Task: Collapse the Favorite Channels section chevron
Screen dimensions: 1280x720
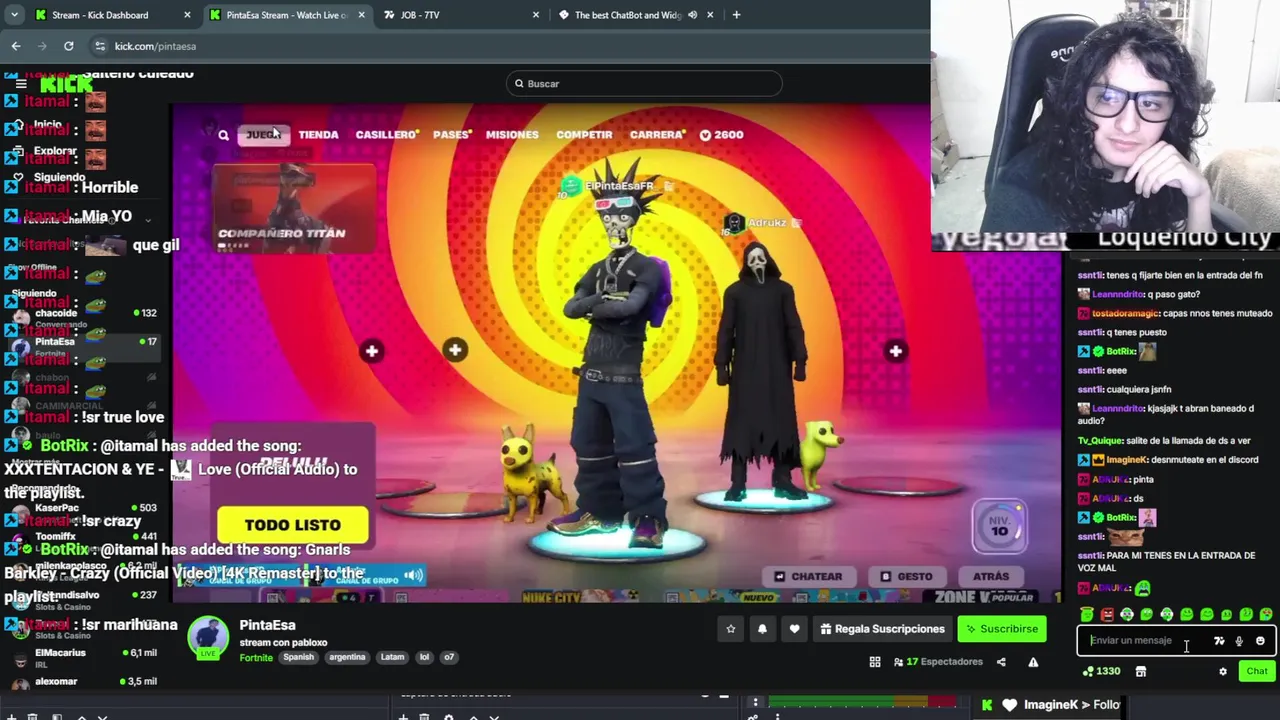Action: pos(148,219)
